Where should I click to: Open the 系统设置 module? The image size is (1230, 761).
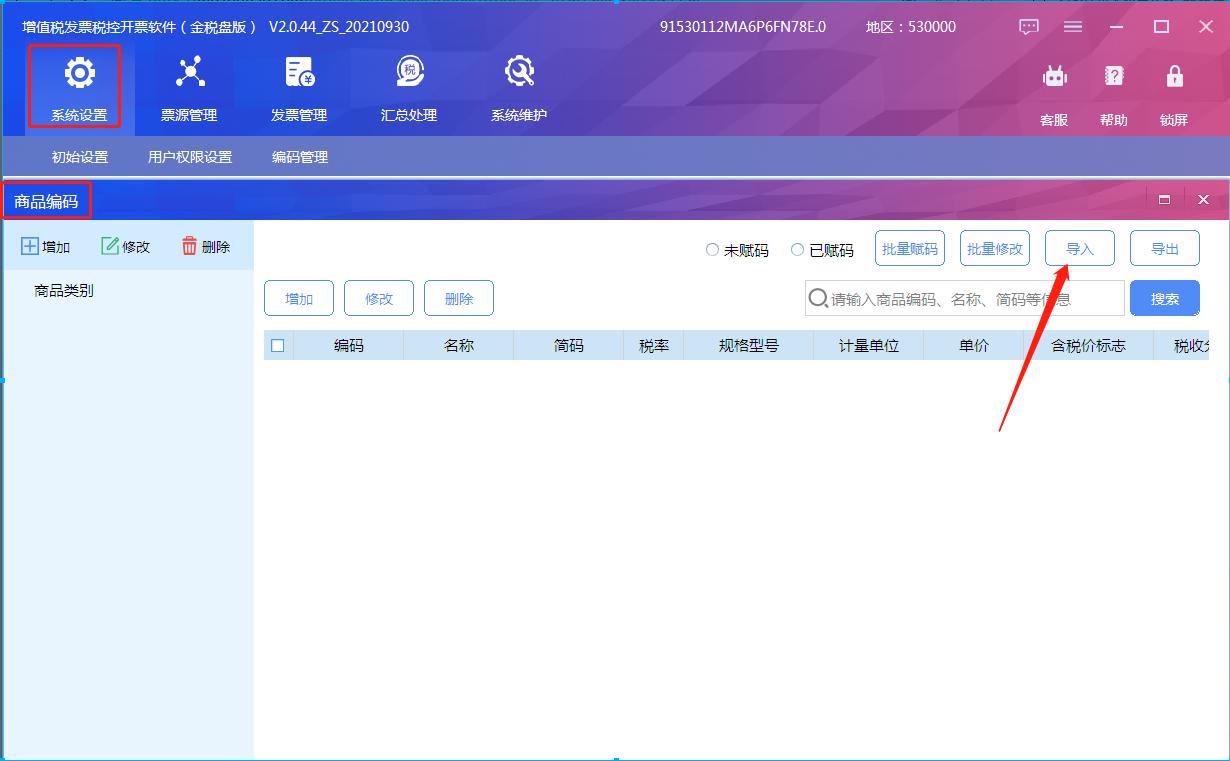pyautogui.click(x=77, y=87)
